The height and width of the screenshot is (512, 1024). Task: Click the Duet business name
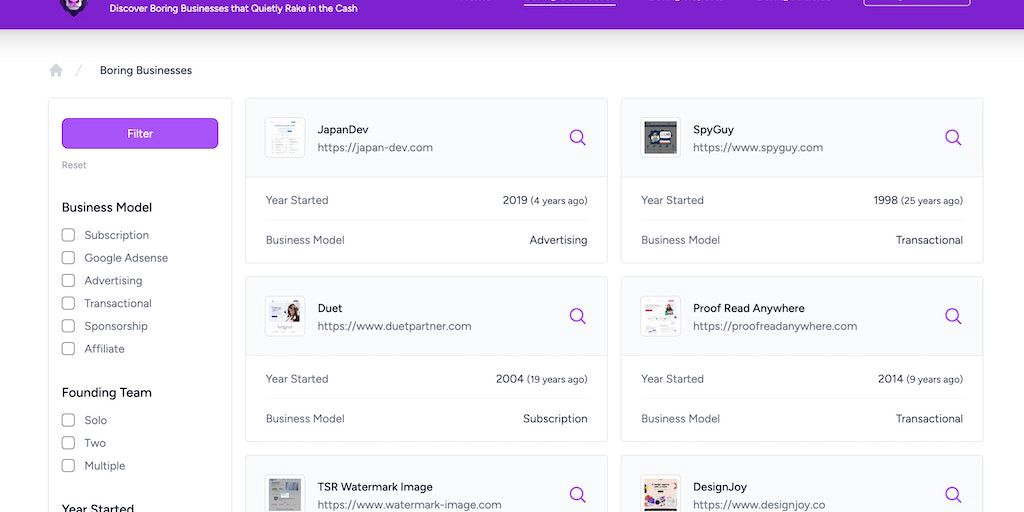pyautogui.click(x=330, y=308)
